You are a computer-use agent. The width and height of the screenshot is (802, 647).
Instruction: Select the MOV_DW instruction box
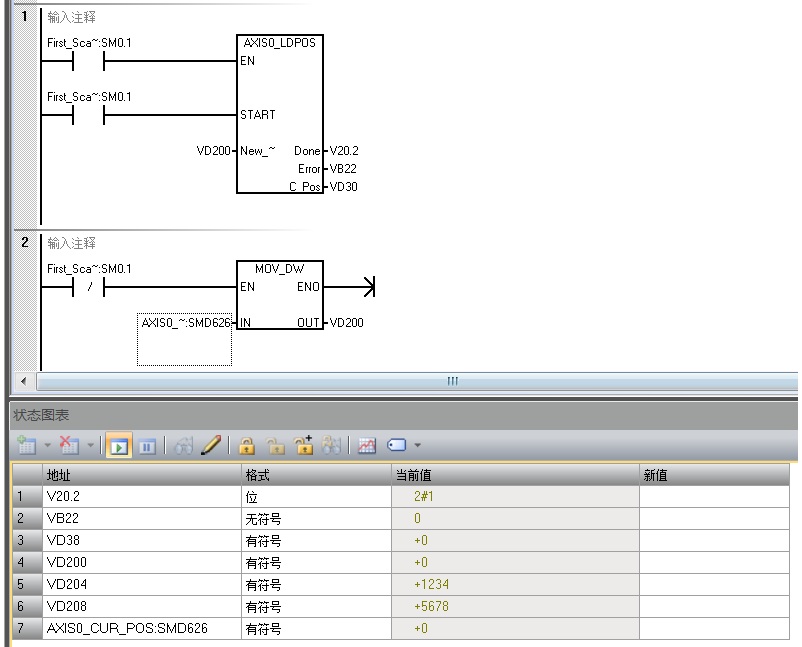coord(280,295)
